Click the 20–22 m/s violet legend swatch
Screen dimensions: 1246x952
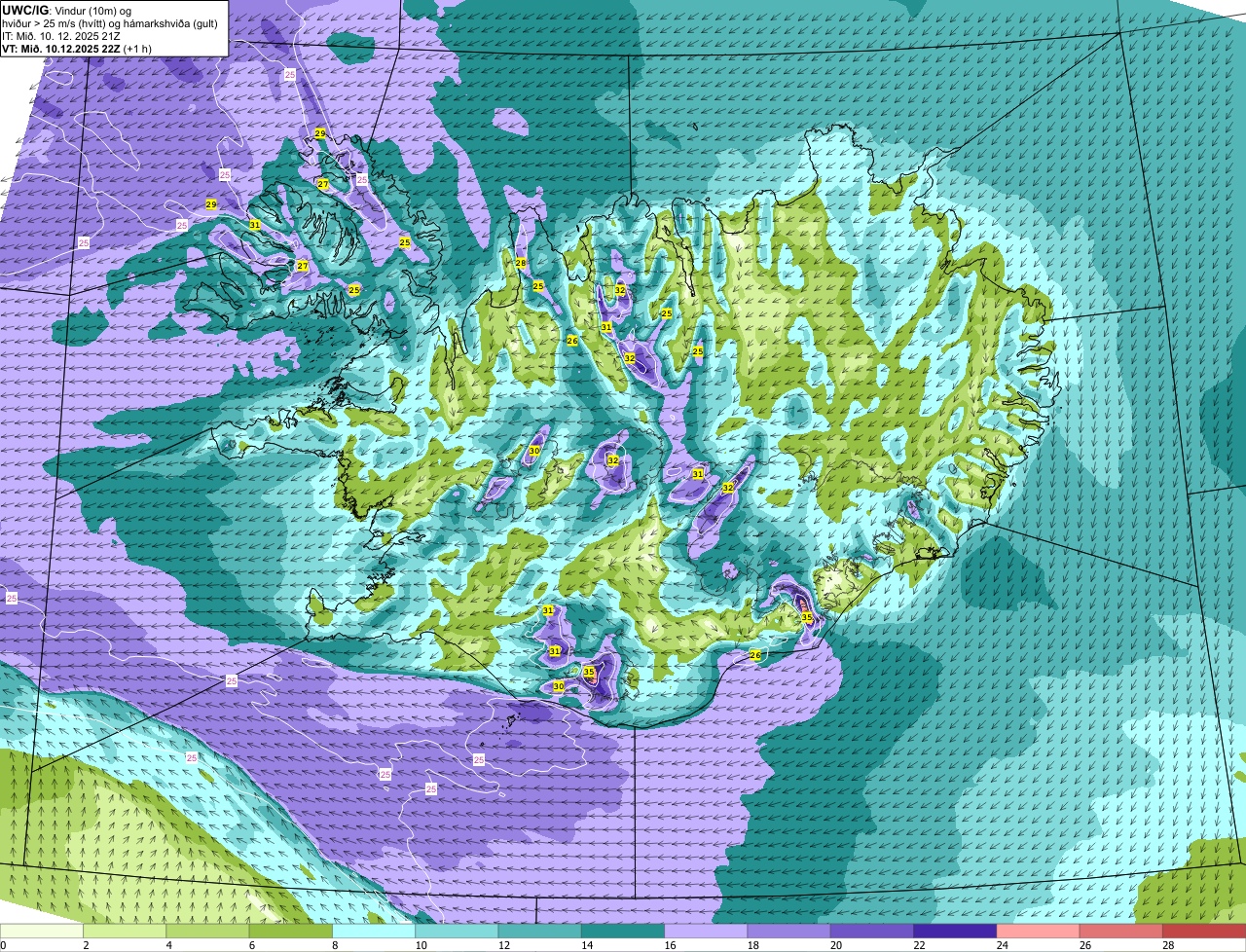coord(872,932)
